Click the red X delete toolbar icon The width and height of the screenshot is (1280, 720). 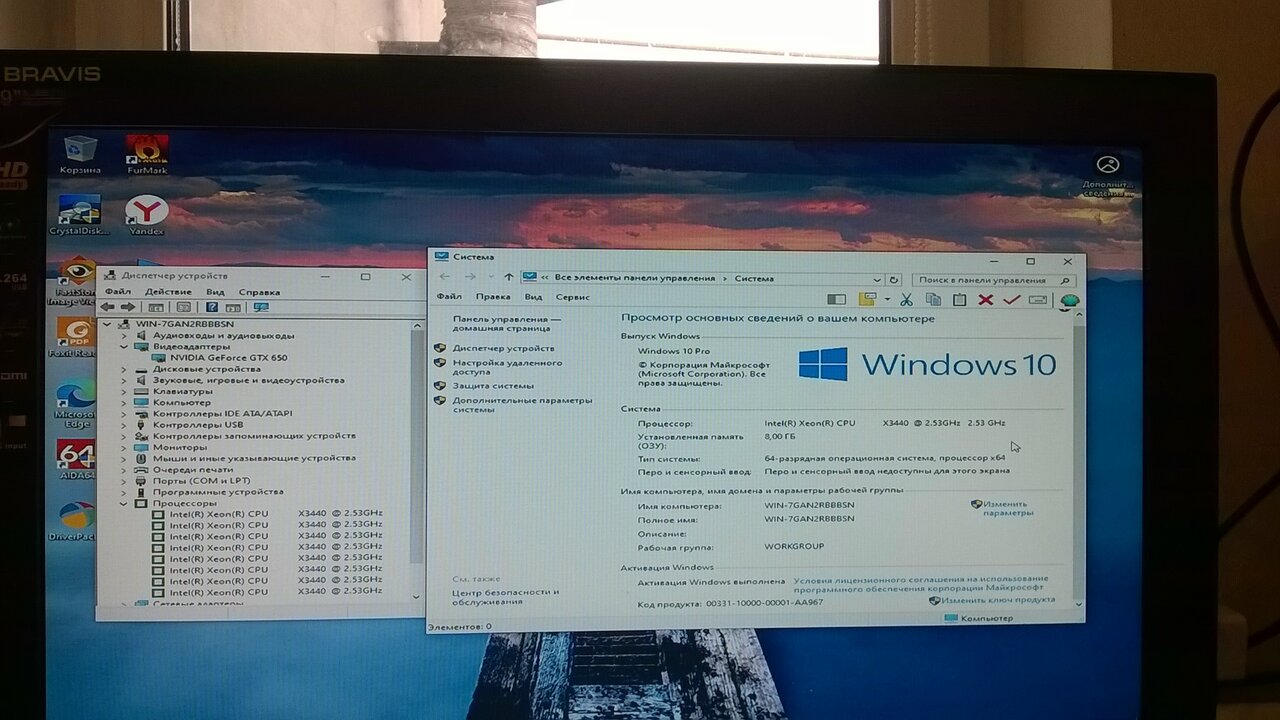click(985, 299)
